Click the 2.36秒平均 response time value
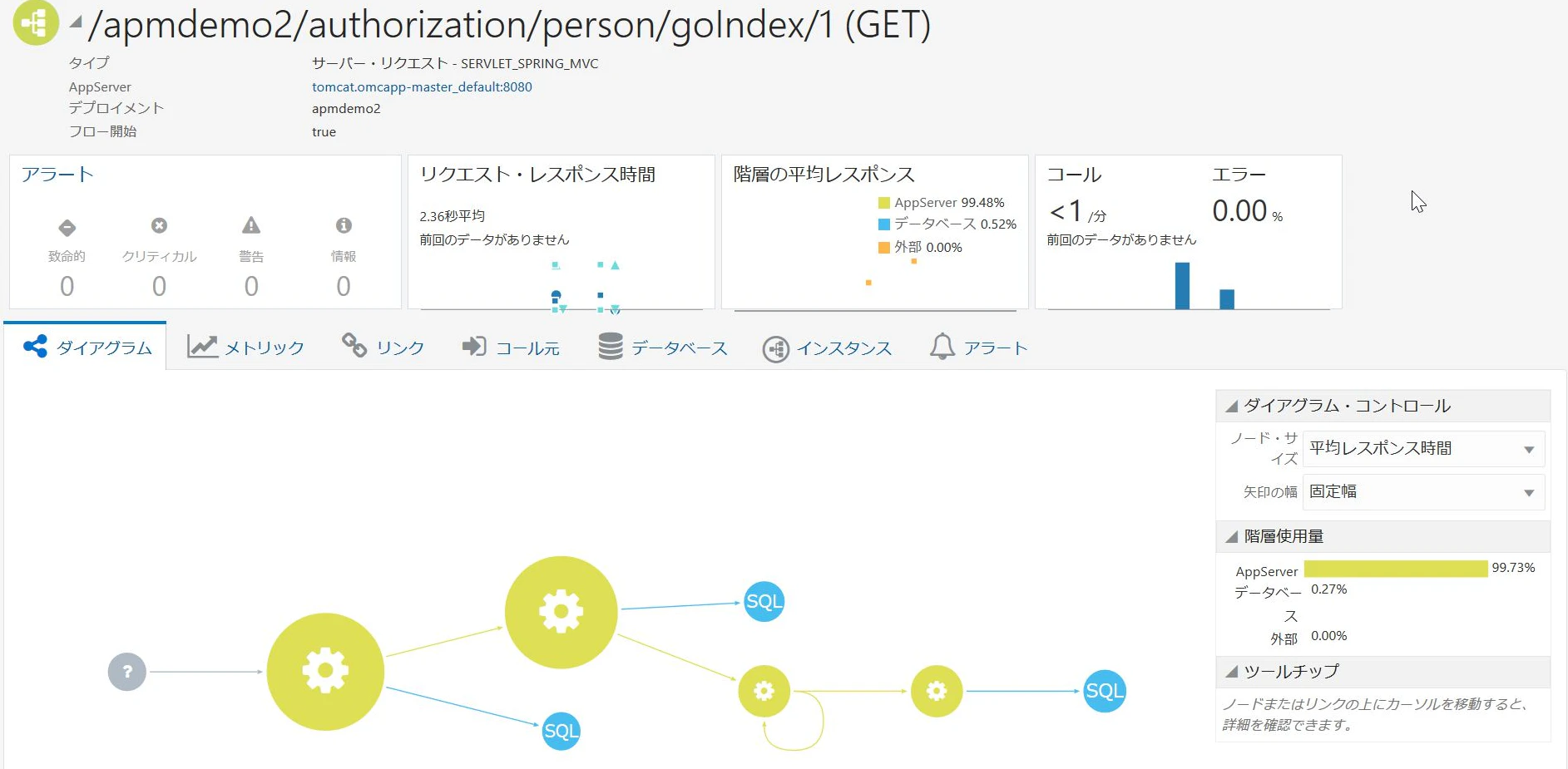Viewport: 1568px width, 769px height. pos(452,216)
